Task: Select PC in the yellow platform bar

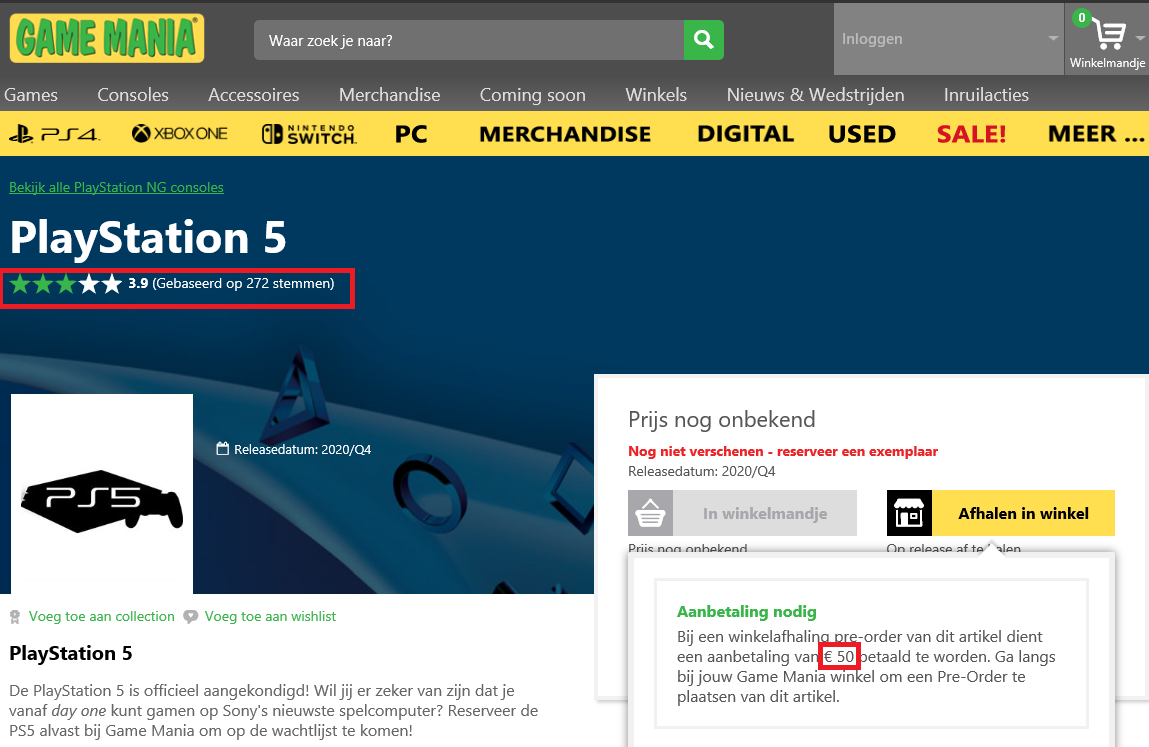Action: pos(411,134)
